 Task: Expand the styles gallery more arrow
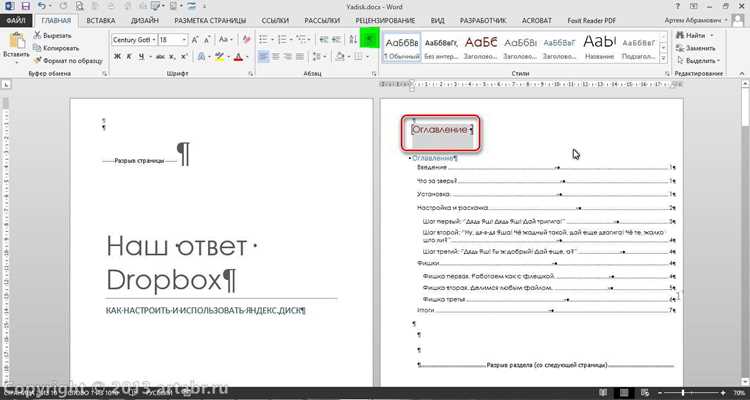point(663,58)
